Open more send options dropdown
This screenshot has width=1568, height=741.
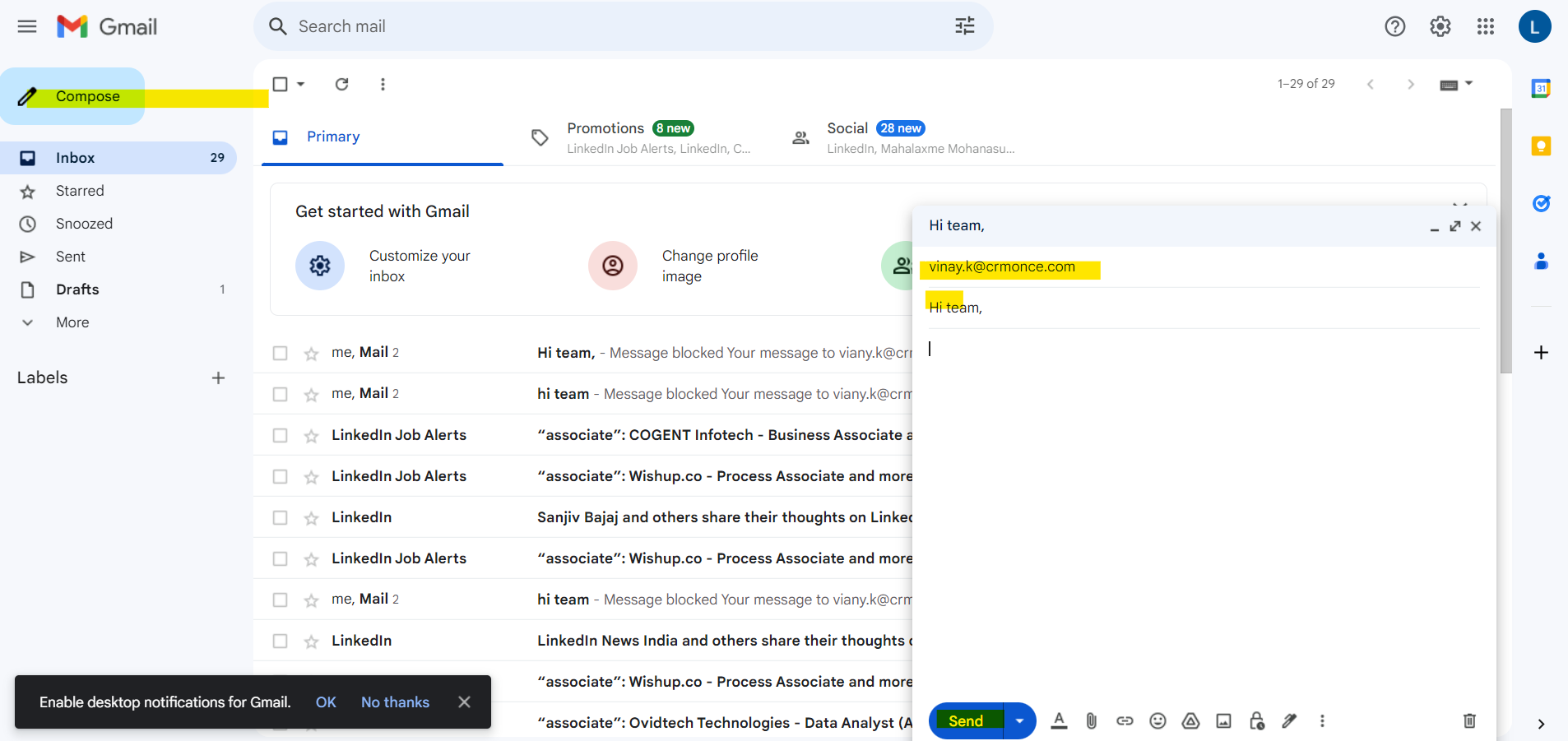point(1019,721)
